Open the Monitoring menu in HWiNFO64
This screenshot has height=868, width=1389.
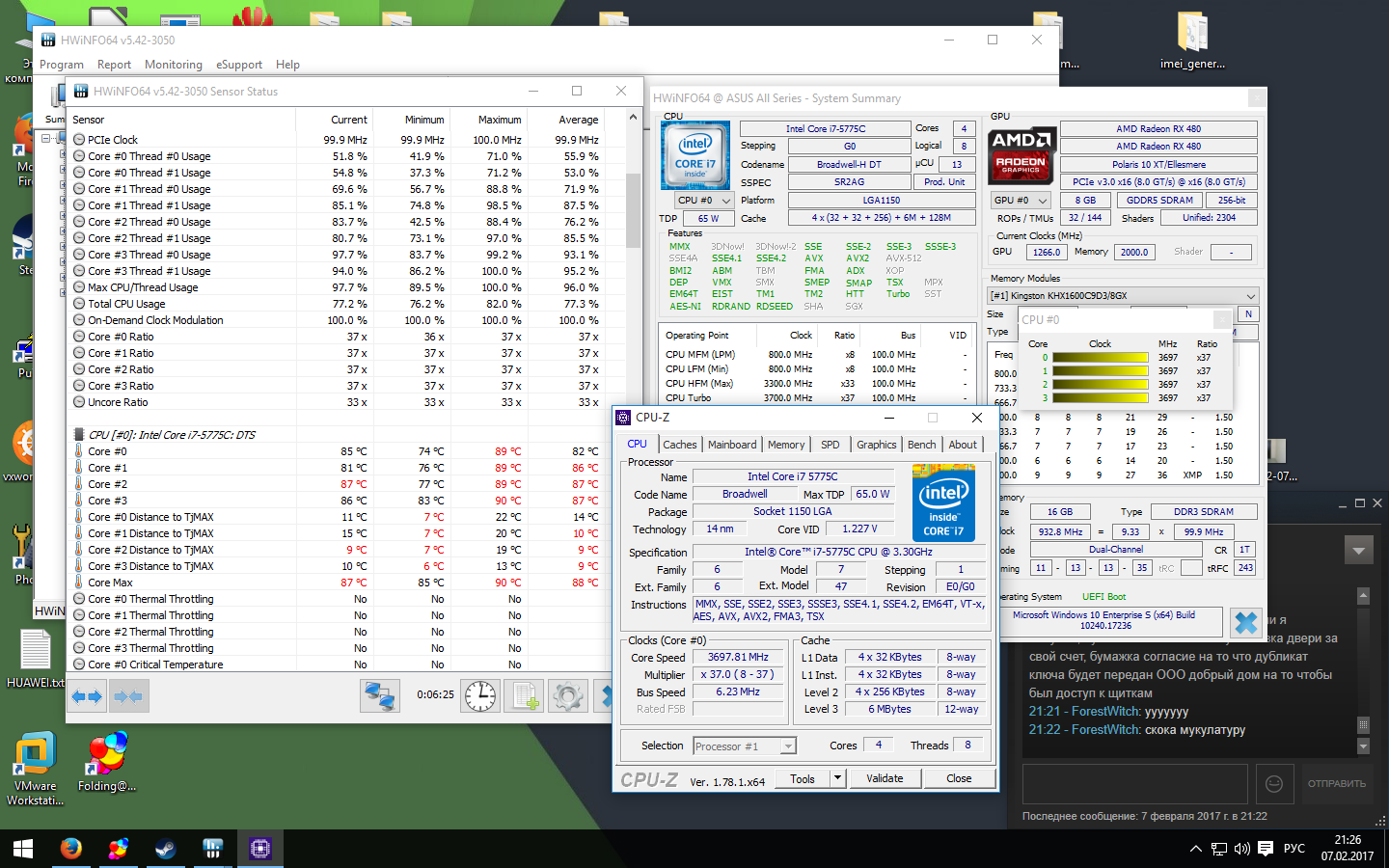174,65
